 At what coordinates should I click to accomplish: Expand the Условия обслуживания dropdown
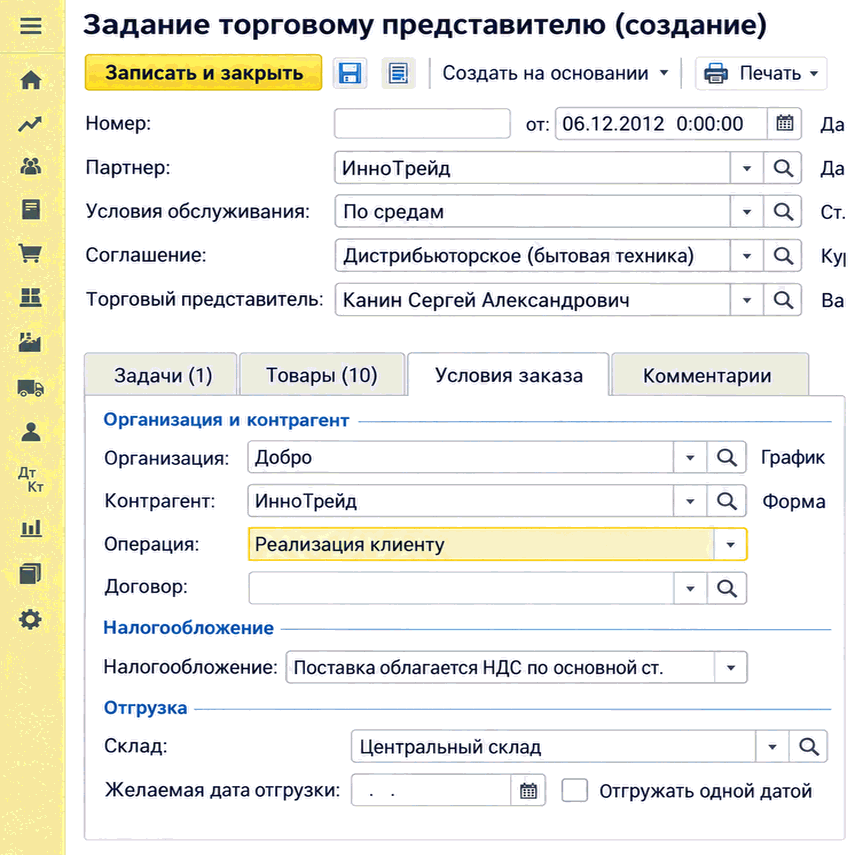(747, 212)
